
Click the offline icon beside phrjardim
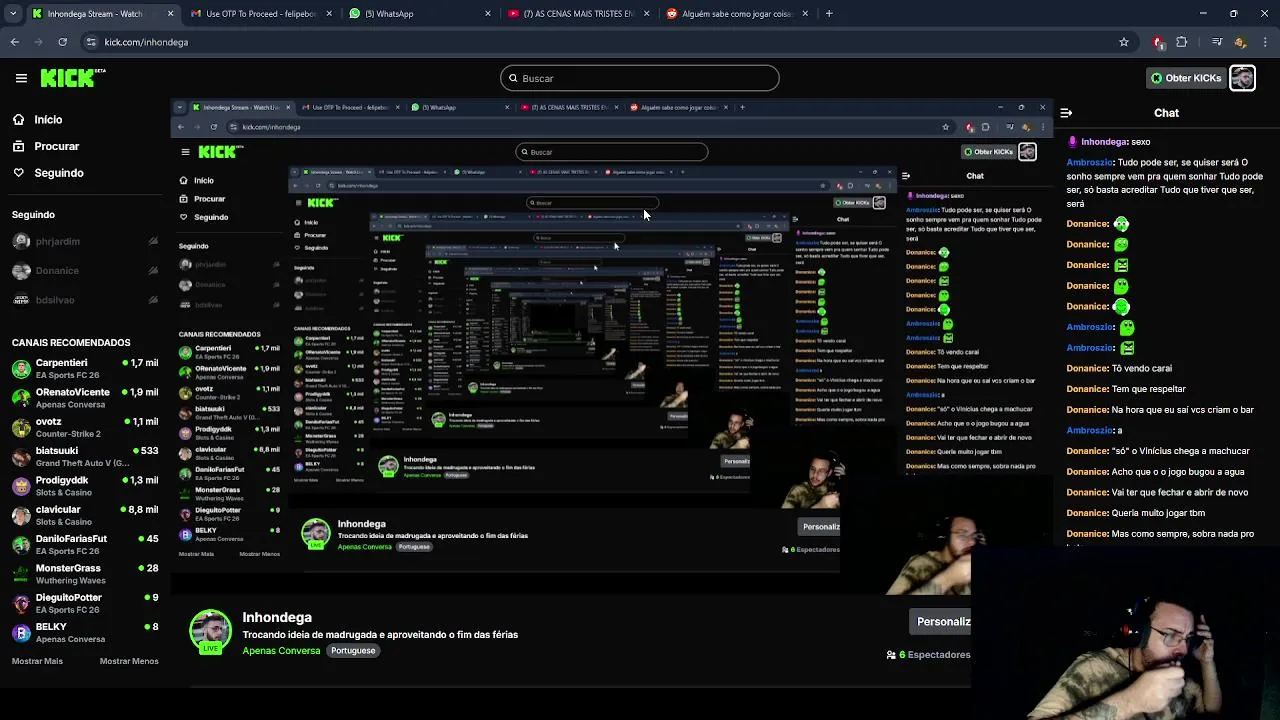(153, 241)
